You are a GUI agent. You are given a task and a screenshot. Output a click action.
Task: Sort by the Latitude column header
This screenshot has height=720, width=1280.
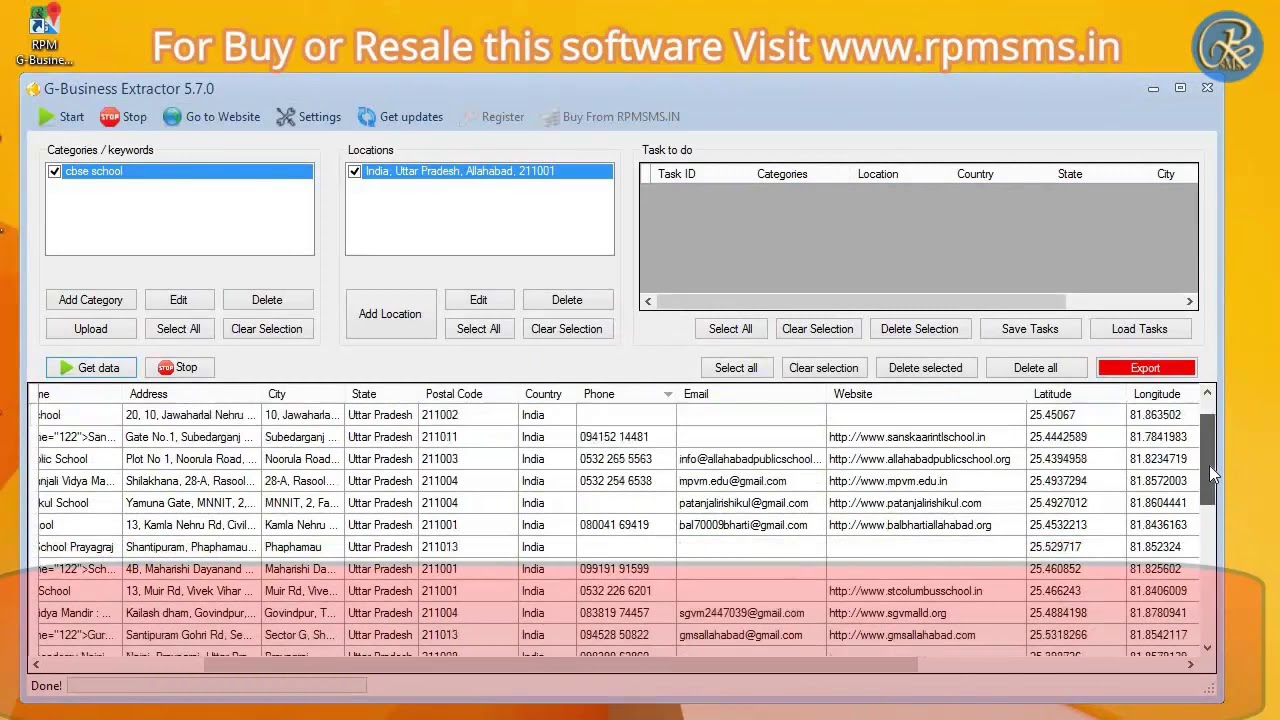pos(1077,395)
